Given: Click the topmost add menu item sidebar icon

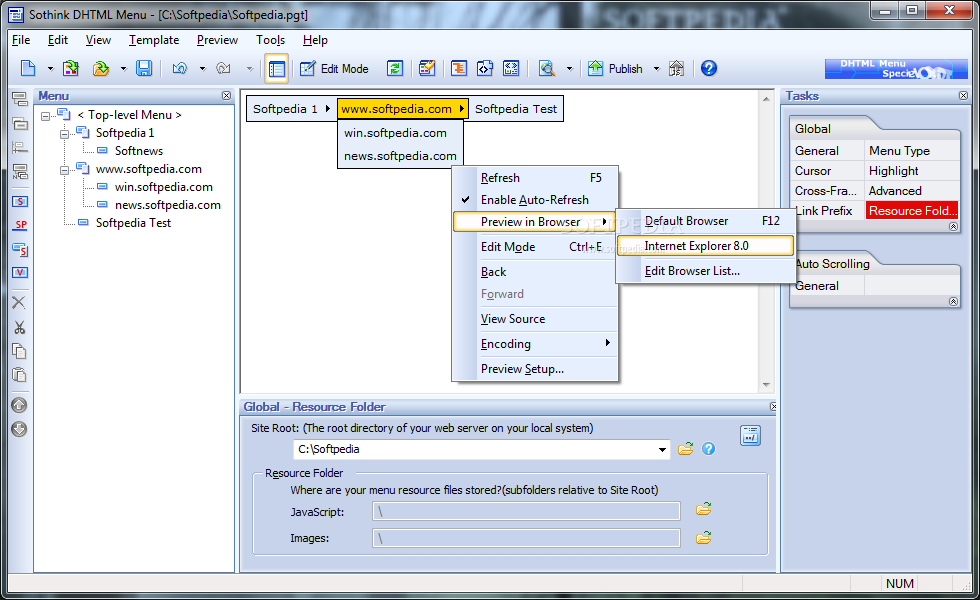Looking at the screenshot, I should pos(20,99).
